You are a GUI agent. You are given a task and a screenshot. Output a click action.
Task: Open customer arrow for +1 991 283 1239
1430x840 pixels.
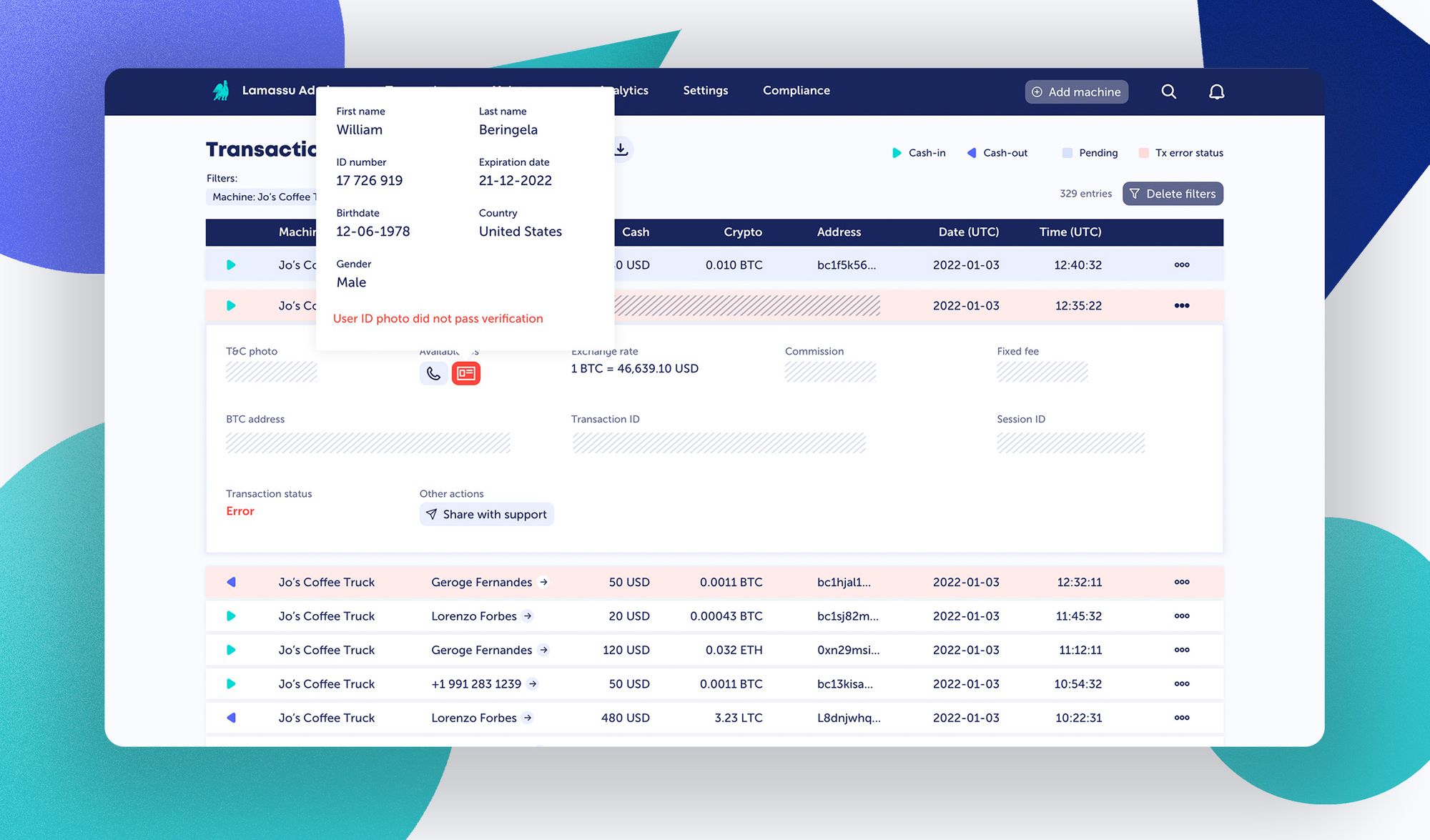tap(533, 684)
